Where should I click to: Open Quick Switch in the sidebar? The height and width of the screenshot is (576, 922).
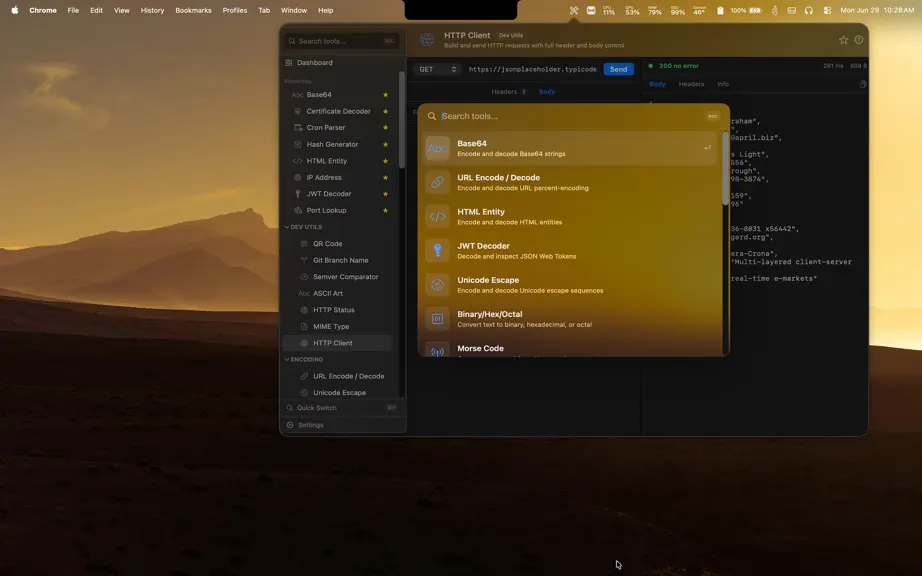coord(342,407)
